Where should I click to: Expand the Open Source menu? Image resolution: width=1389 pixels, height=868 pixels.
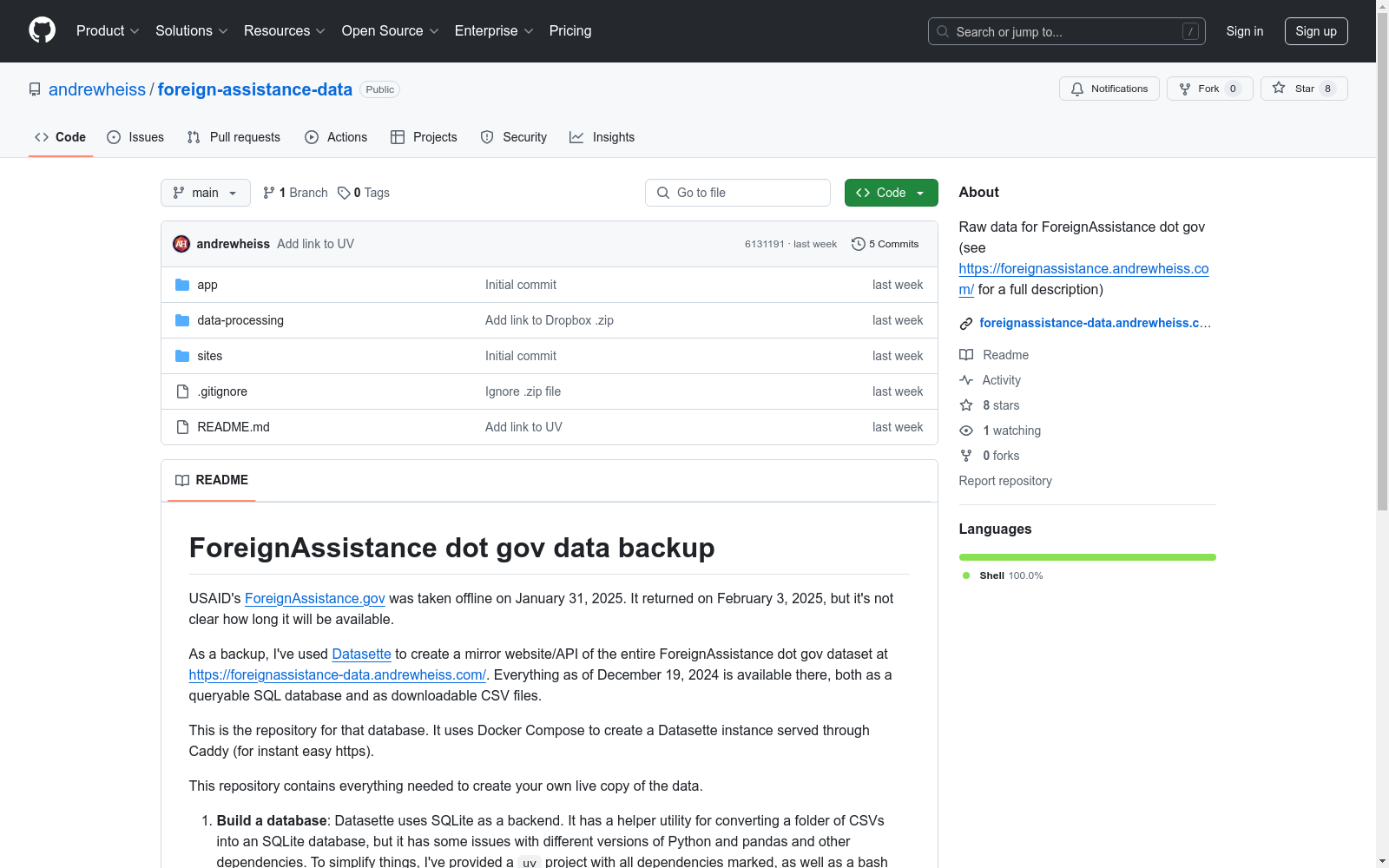(391, 31)
